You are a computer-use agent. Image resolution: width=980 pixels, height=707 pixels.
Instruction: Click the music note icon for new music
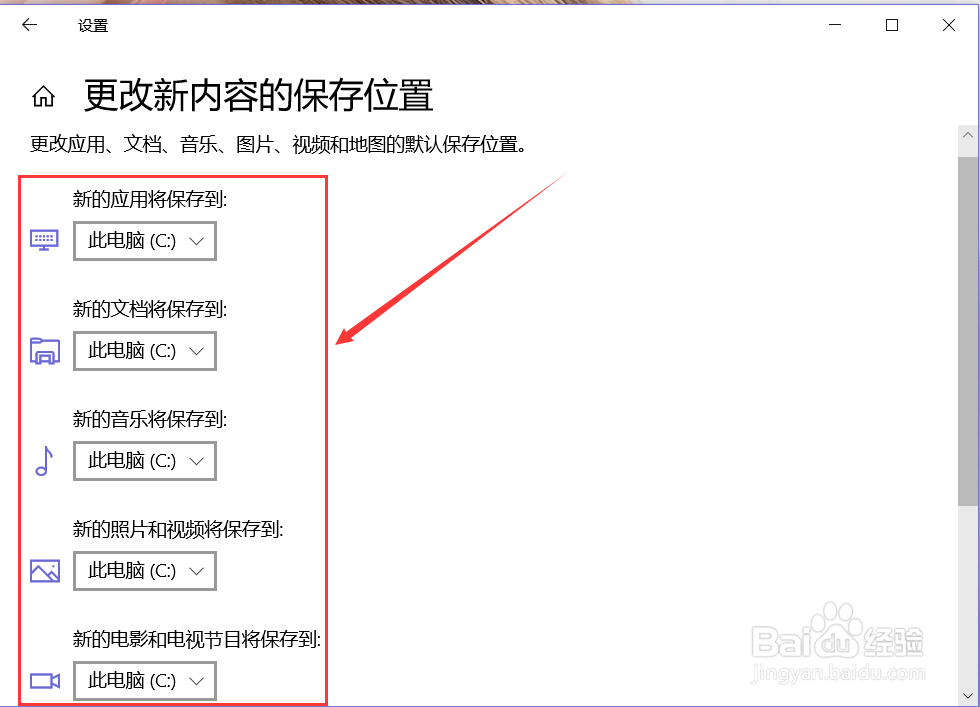43,460
